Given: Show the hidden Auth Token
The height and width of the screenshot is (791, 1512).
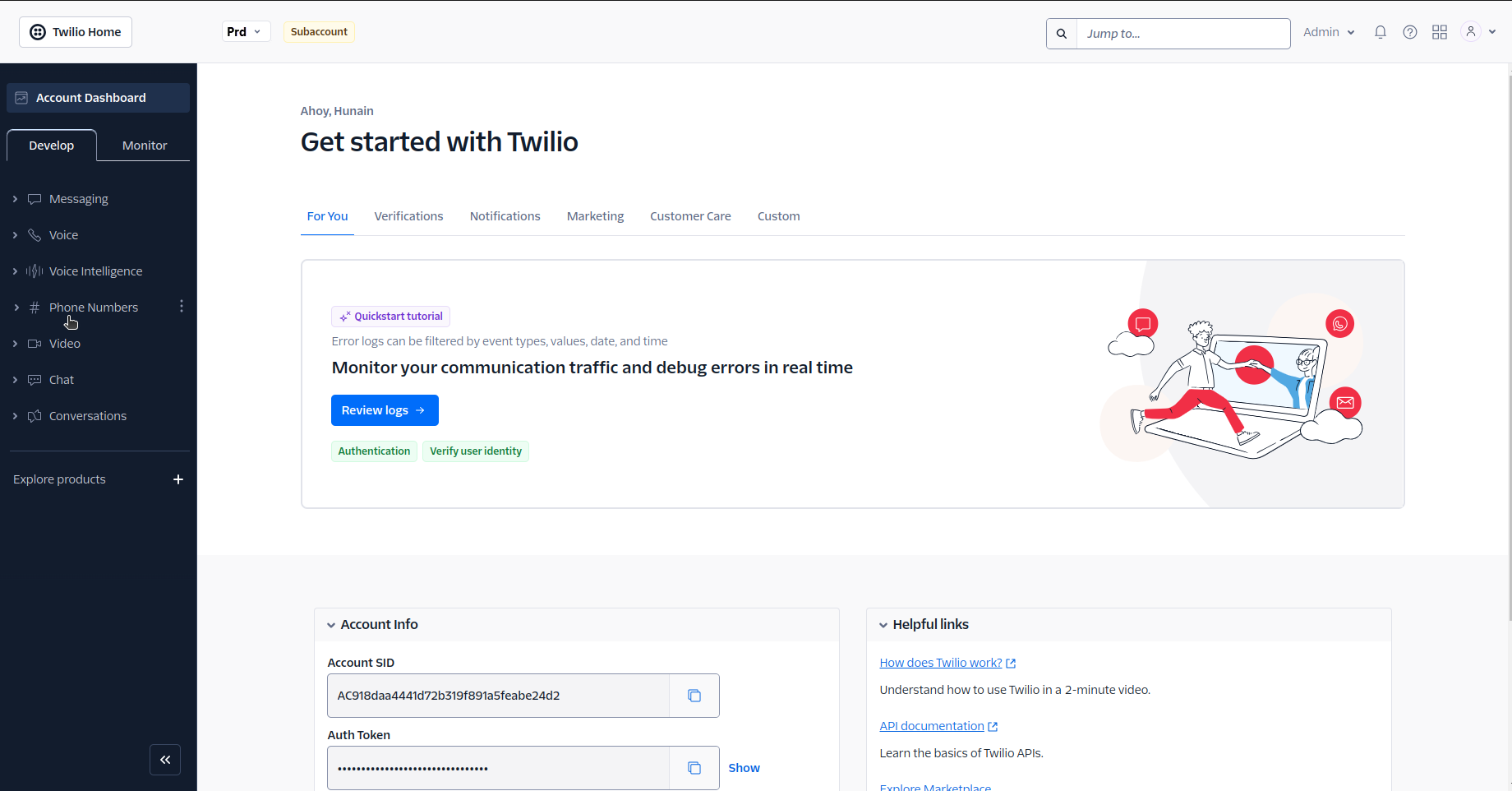Looking at the screenshot, I should click(x=744, y=768).
